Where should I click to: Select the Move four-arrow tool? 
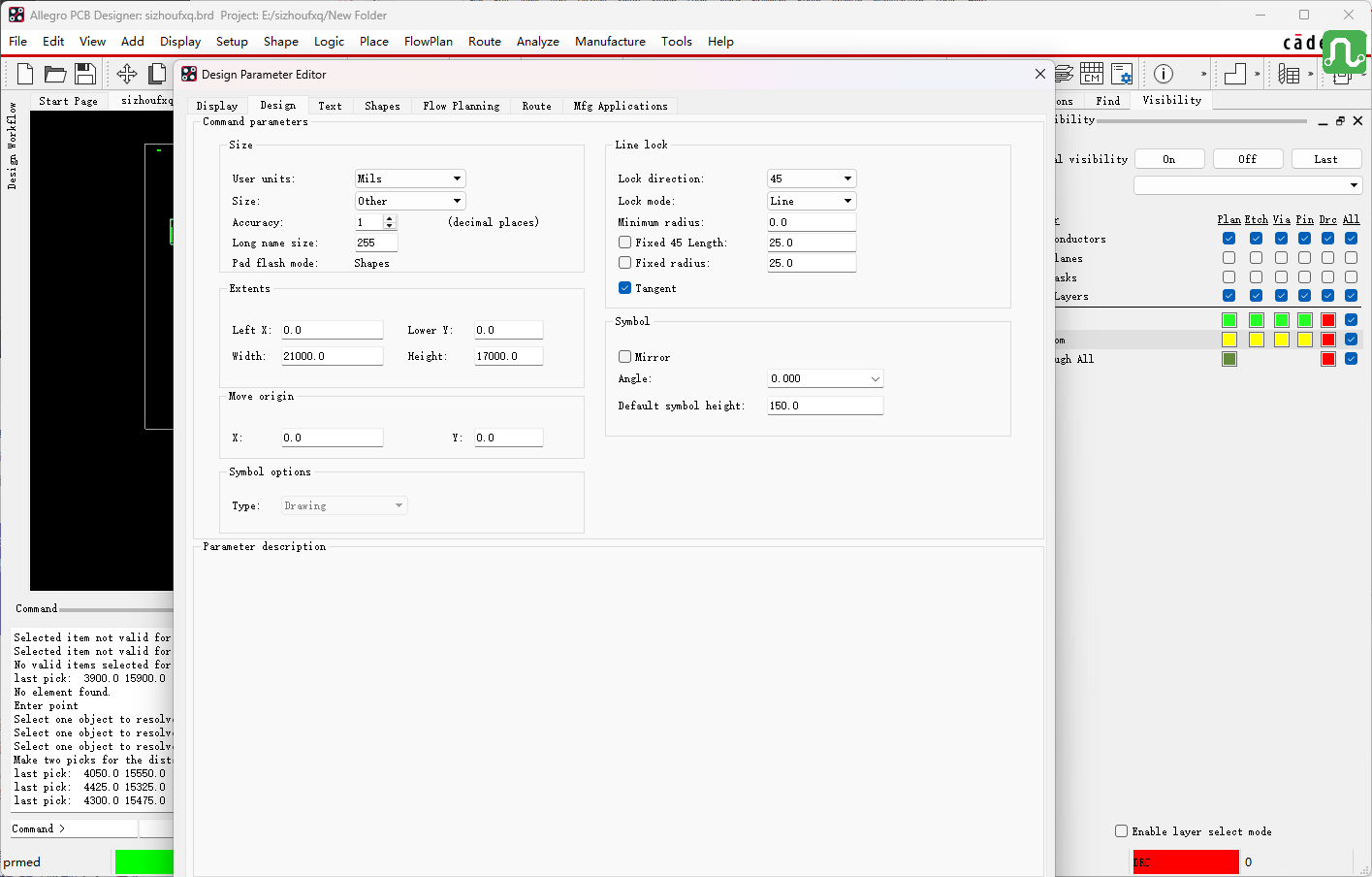click(127, 74)
